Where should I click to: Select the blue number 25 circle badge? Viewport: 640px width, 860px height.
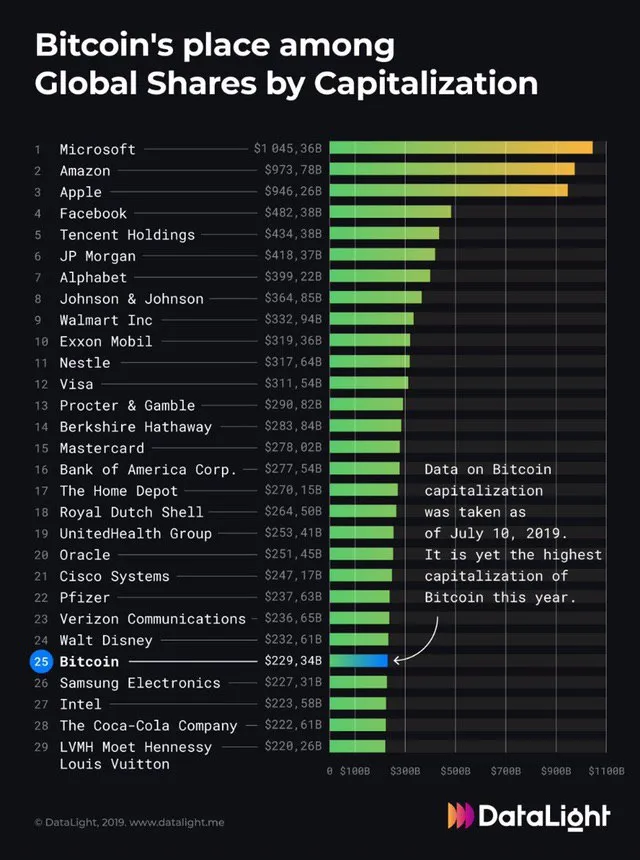(x=41, y=661)
